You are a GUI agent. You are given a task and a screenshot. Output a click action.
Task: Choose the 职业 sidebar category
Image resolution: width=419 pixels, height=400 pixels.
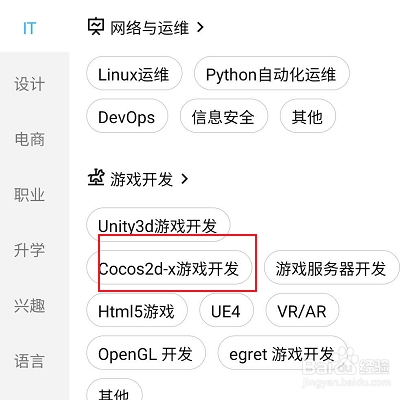click(x=29, y=195)
